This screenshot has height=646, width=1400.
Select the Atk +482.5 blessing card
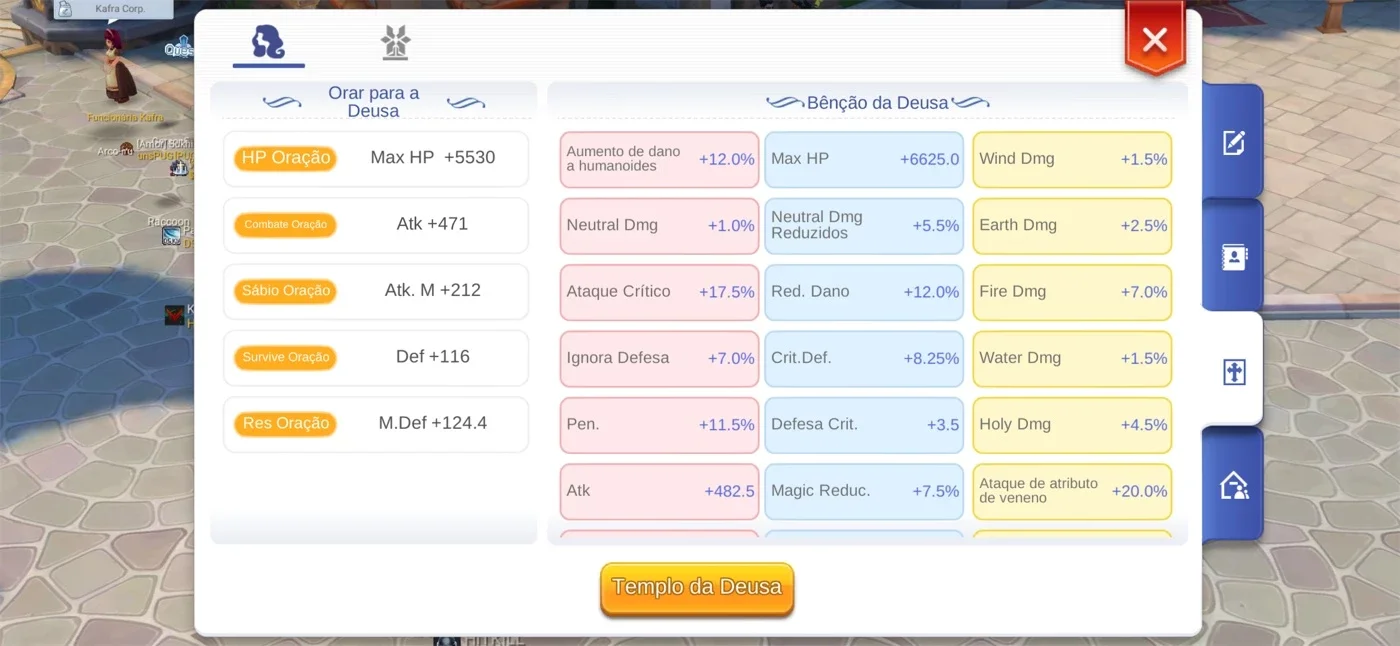click(x=660, y=491)
